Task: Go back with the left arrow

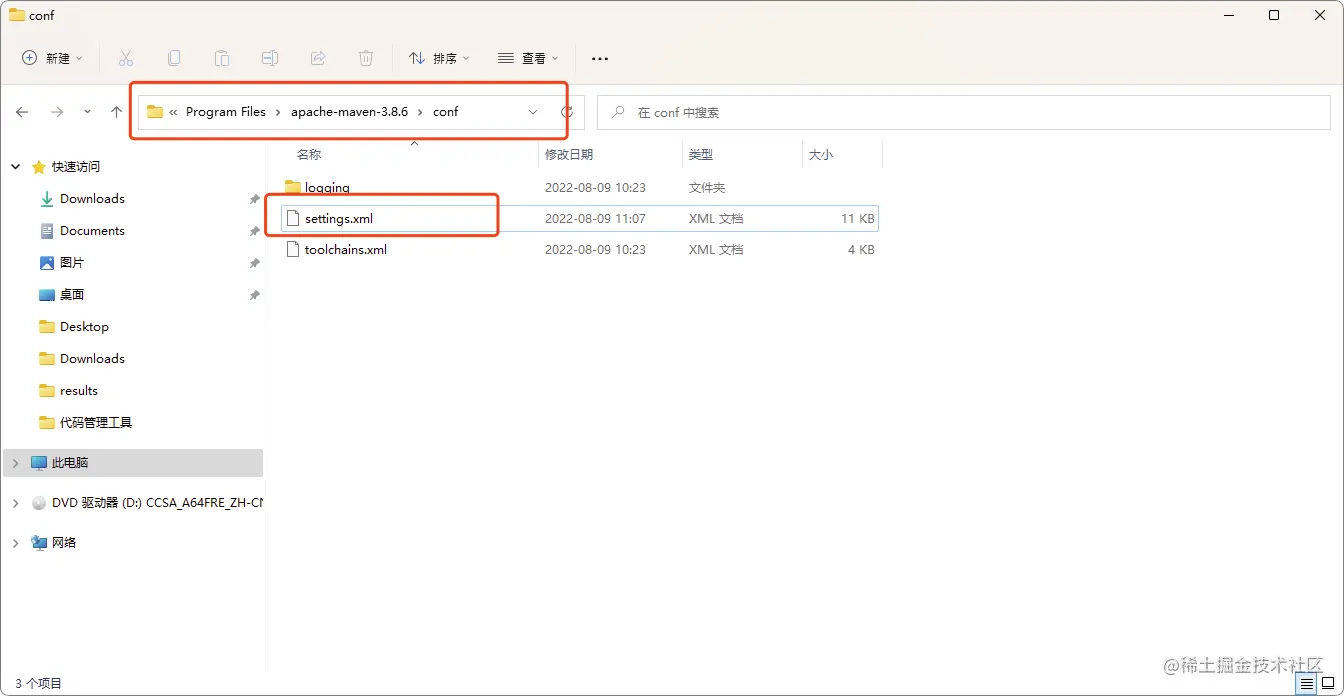Action: (22, 112)
